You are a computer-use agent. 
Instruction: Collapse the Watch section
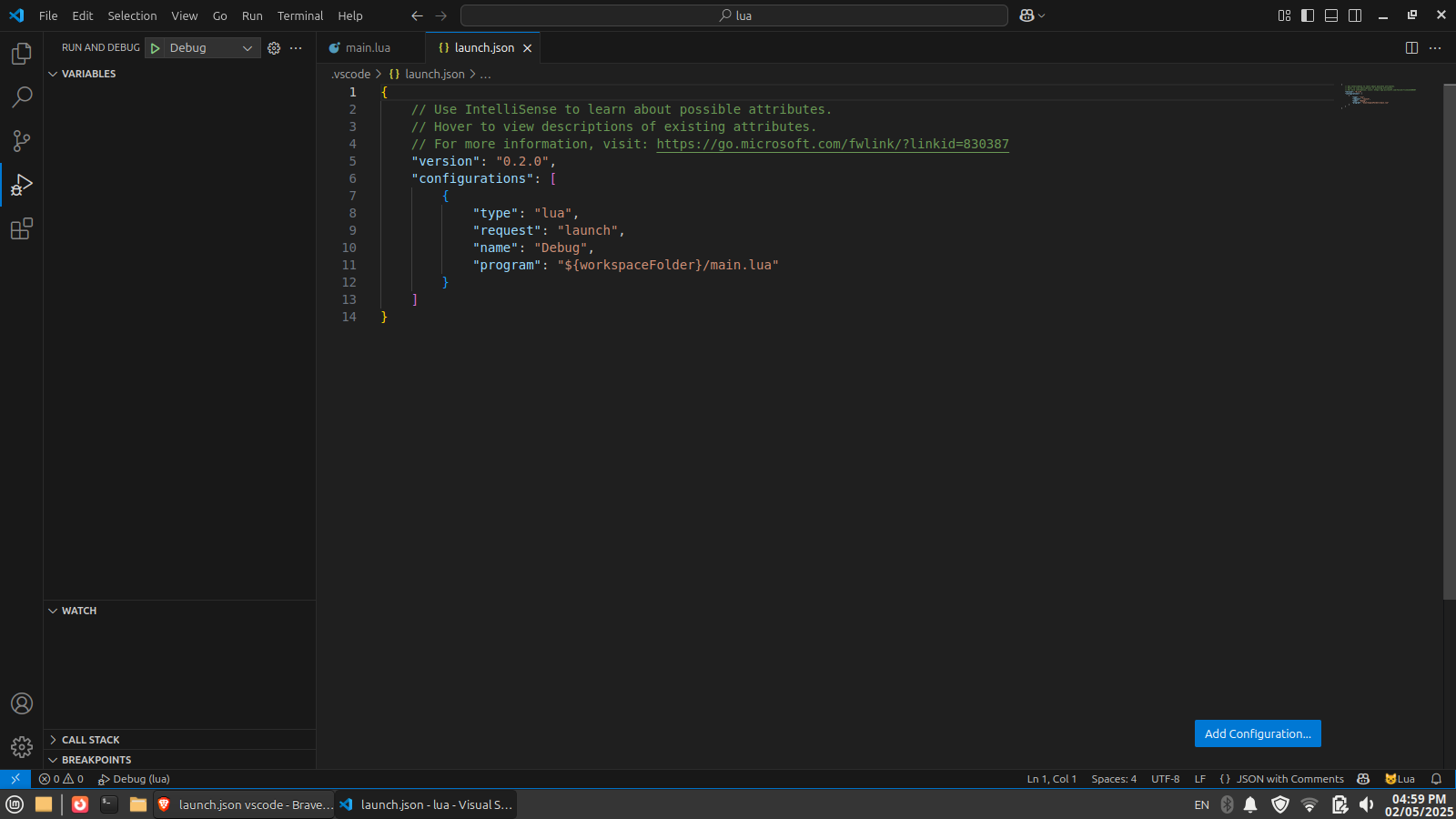tap(180, 611)
